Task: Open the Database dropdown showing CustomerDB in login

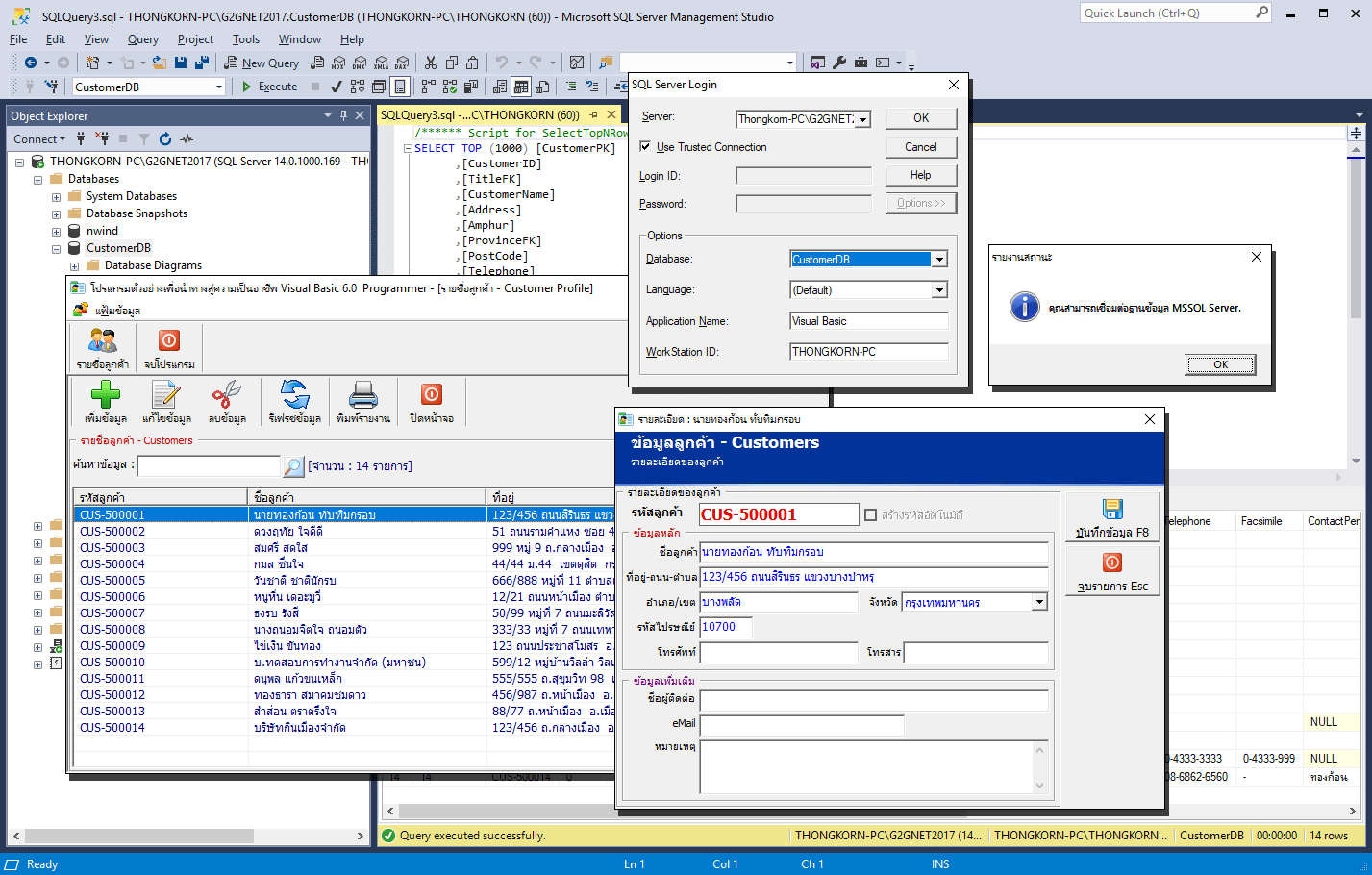Action: point(940,260)
